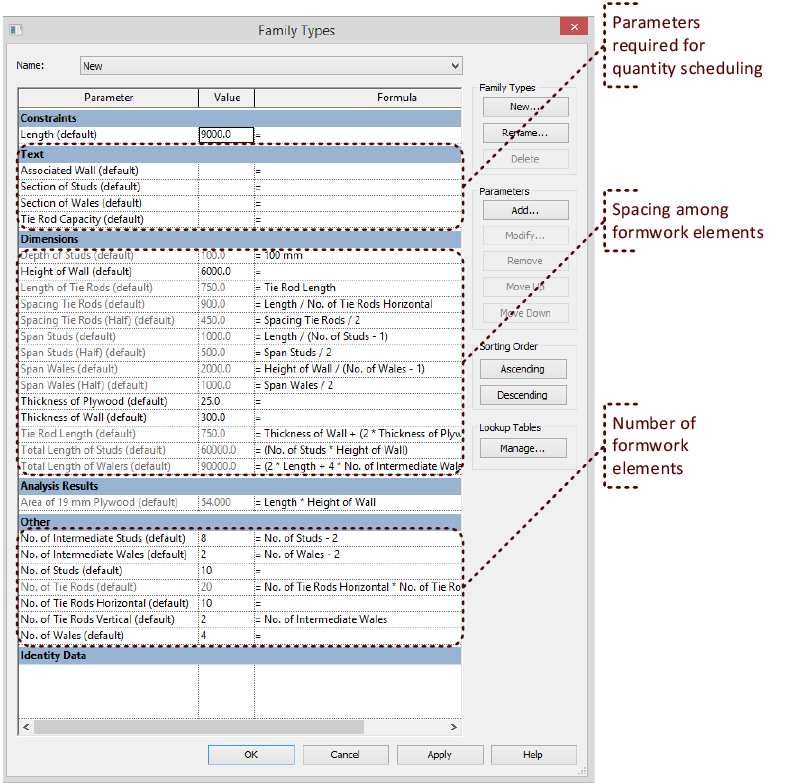
Task: Click the Family Types window icon in title bar
Action: 15,30
